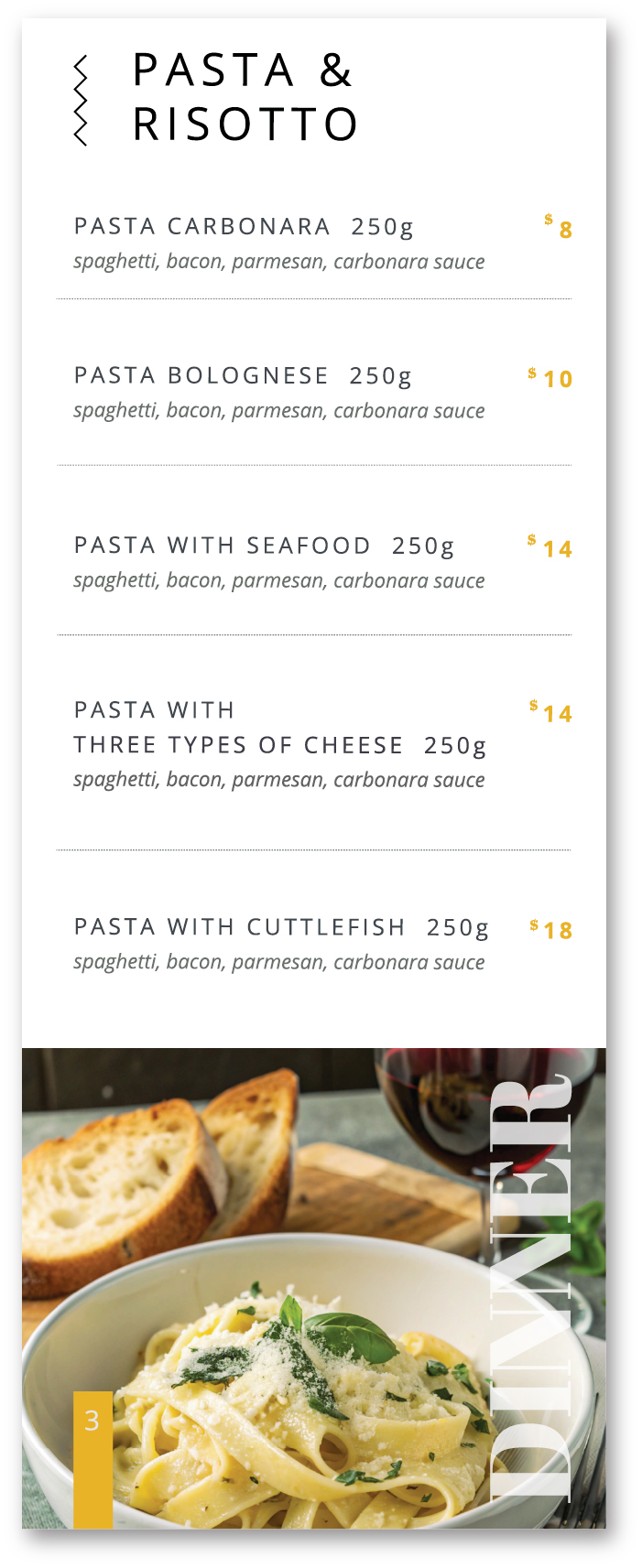Select Pasta with Three Types of Cheese

[280, 728]
